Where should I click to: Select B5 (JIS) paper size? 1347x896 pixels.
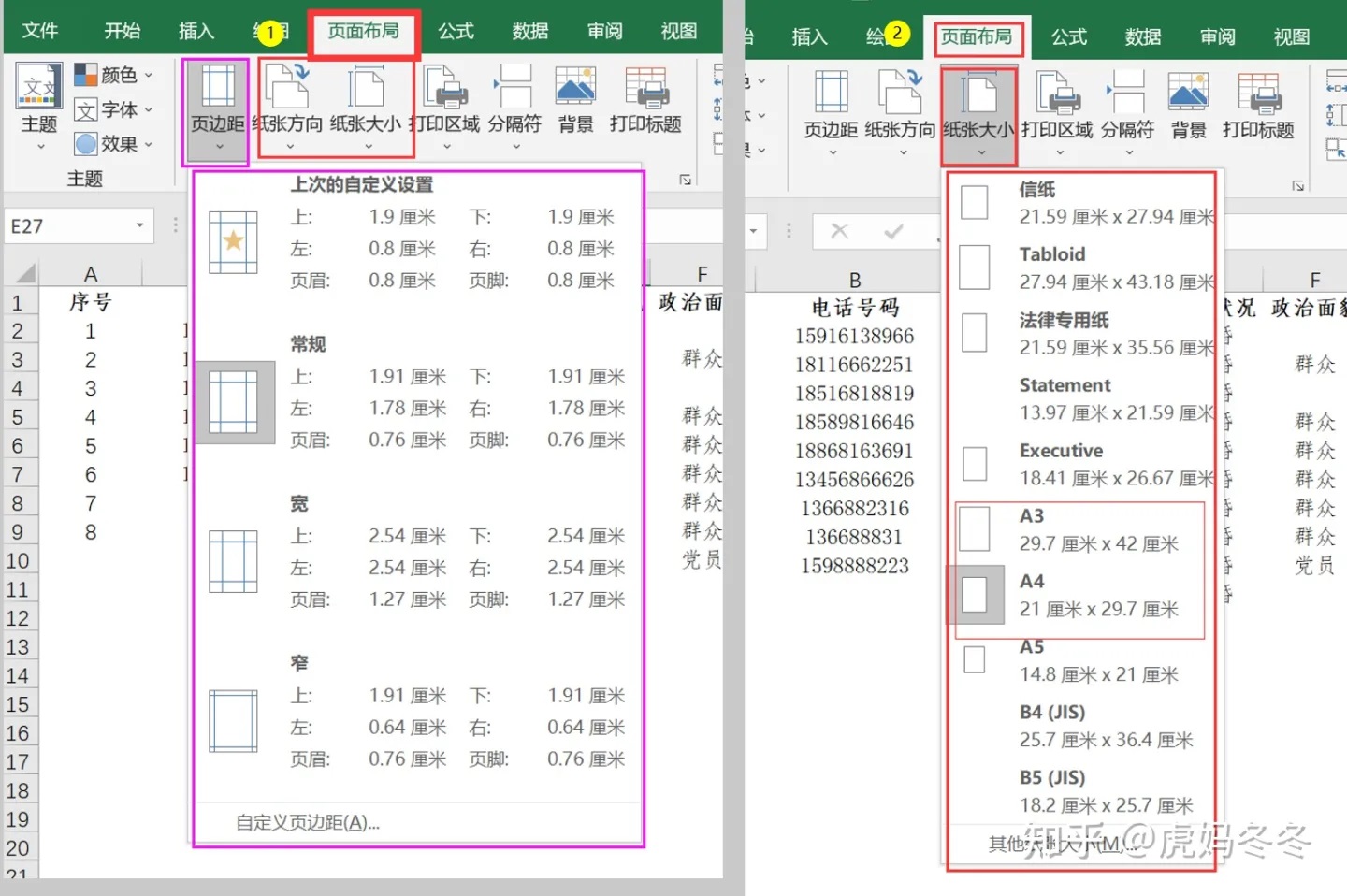1082,791
